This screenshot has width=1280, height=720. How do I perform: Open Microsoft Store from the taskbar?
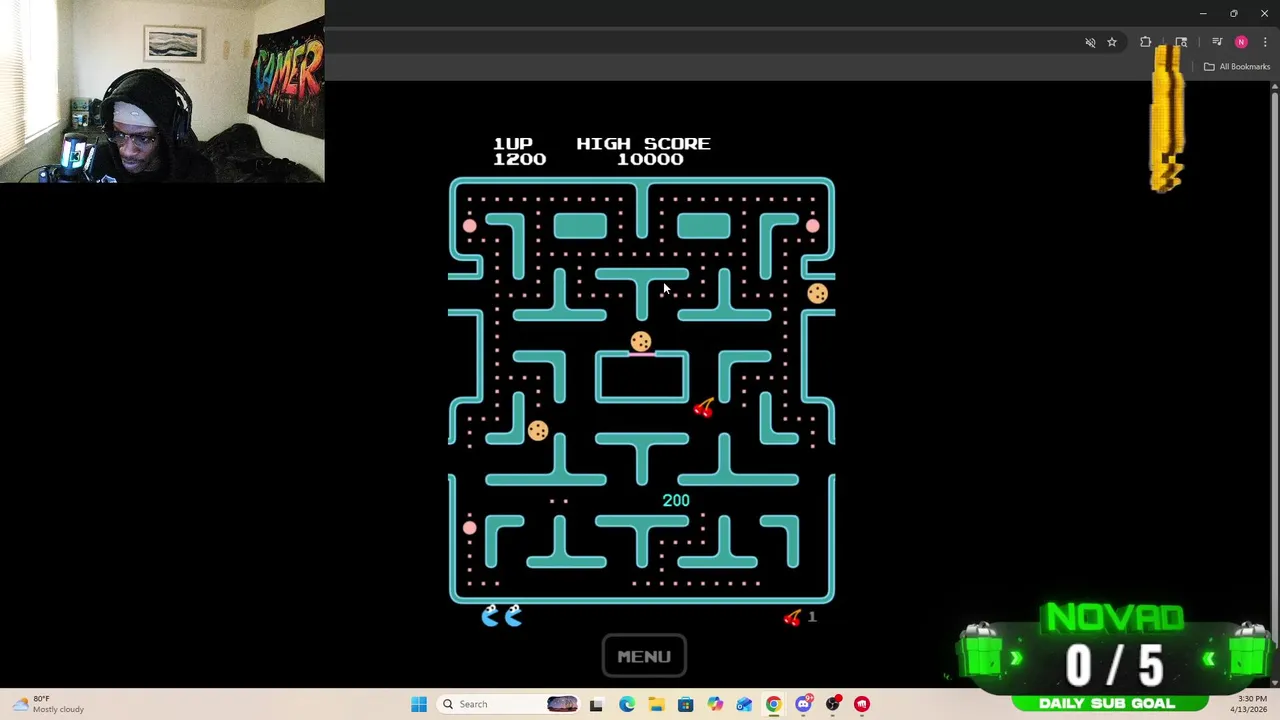click(685, 704)
